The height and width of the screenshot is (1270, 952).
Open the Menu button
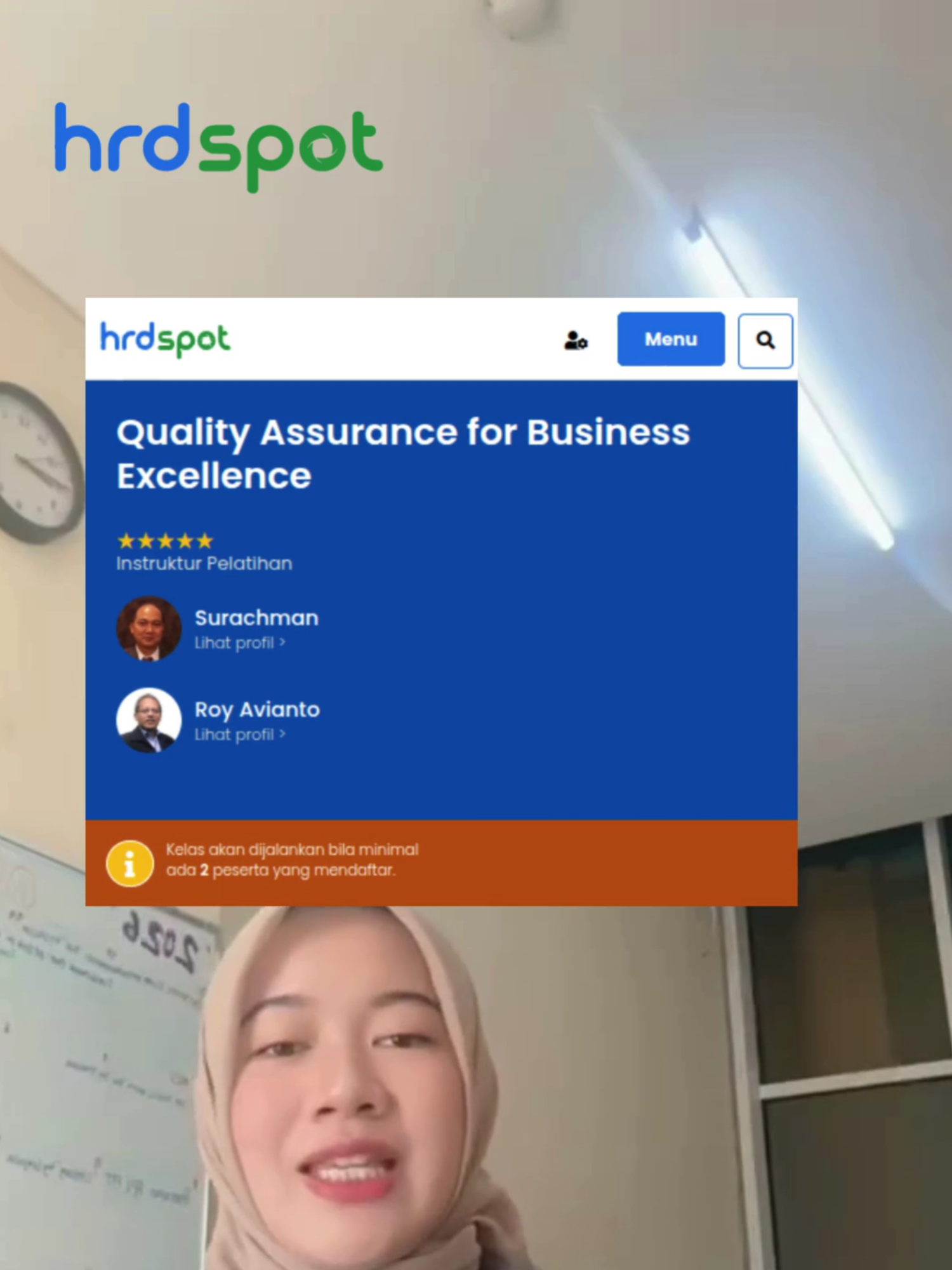click(x=671, y=339)
